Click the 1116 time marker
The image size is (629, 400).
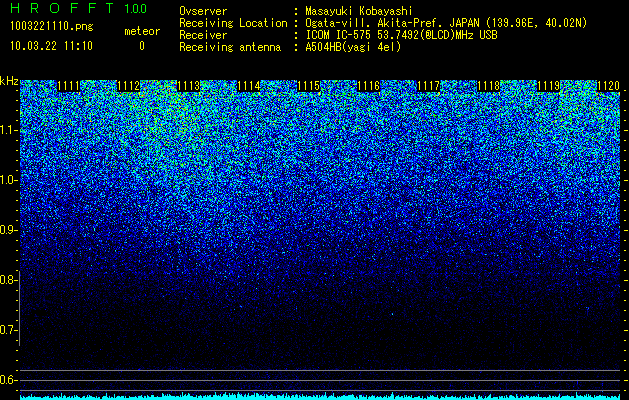pyautogui.click(x=369, y=86)
